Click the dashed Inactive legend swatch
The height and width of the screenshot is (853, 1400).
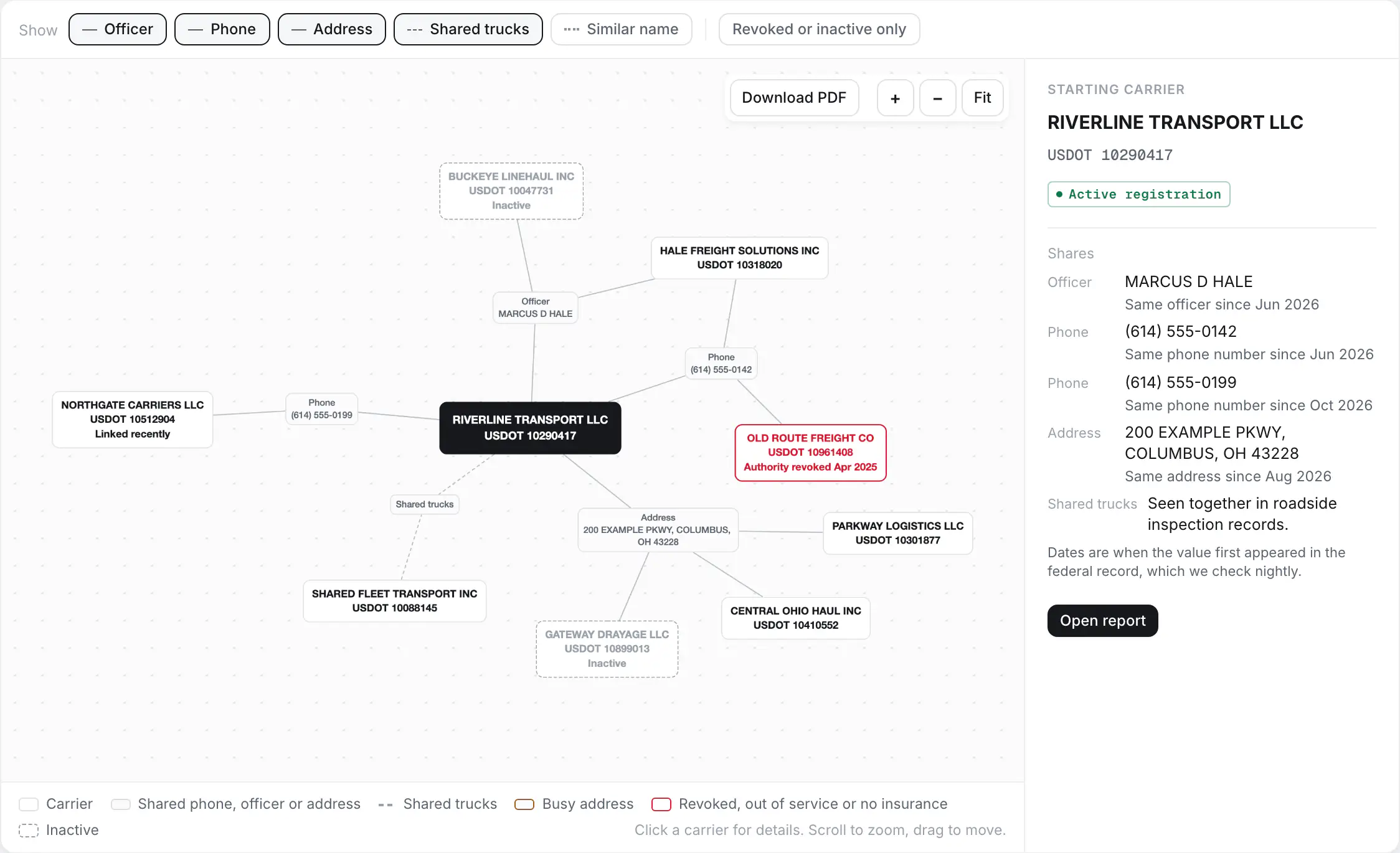coord(29,831)
